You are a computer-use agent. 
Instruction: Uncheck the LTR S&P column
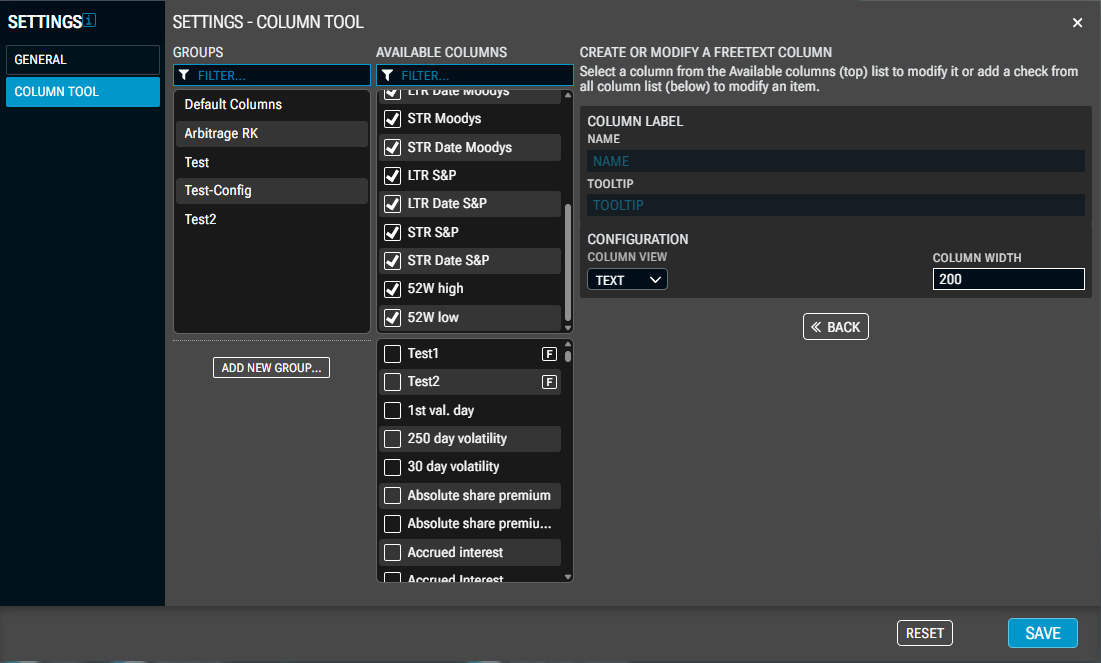tap(393, 176)
